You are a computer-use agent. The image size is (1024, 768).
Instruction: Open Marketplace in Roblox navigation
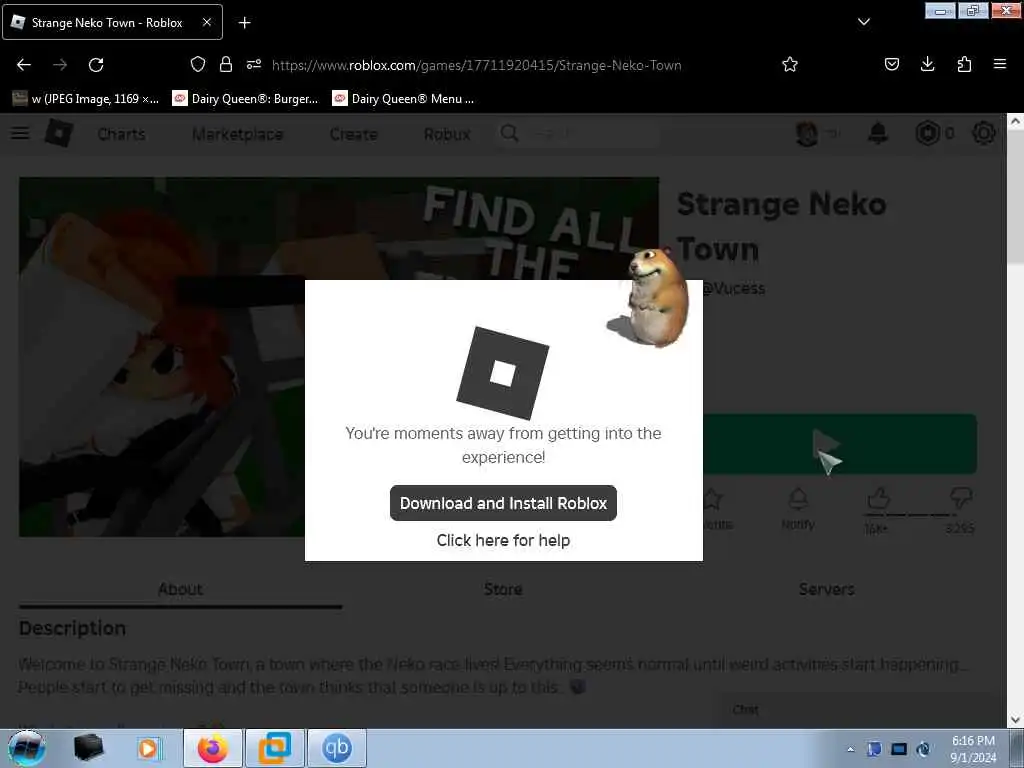(x=238, y=134)
